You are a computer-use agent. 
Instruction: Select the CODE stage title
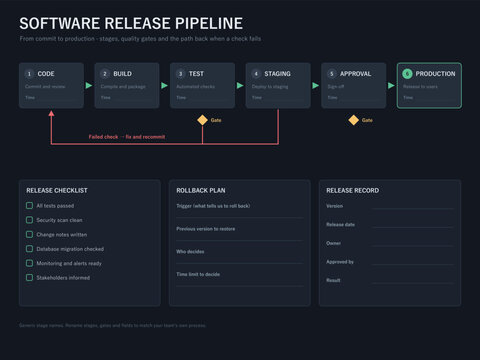point(46,74)
